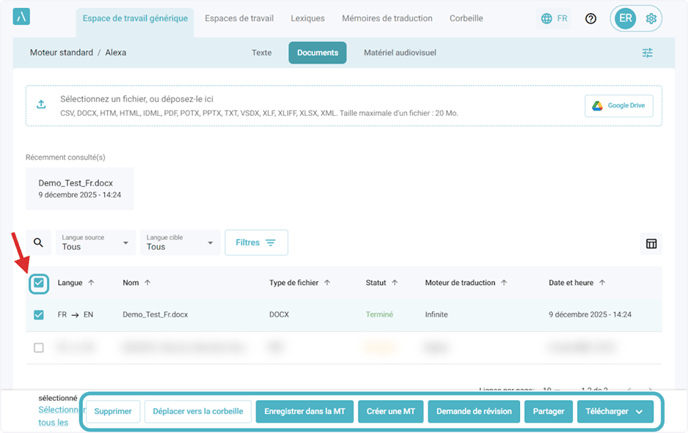Open the Télécharger dropdown button
The width and height of the screenshot is (688, 433).
point(615,411)
